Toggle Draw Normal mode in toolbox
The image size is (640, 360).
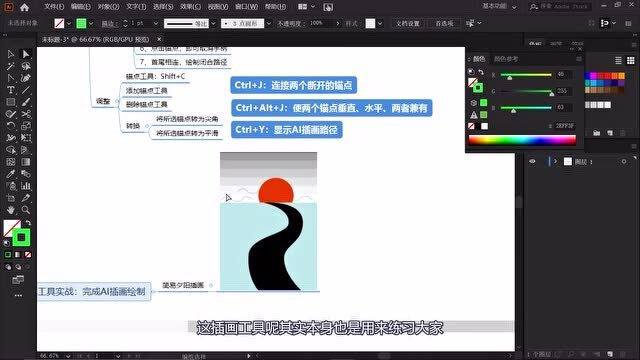click(x=8, y=267)
